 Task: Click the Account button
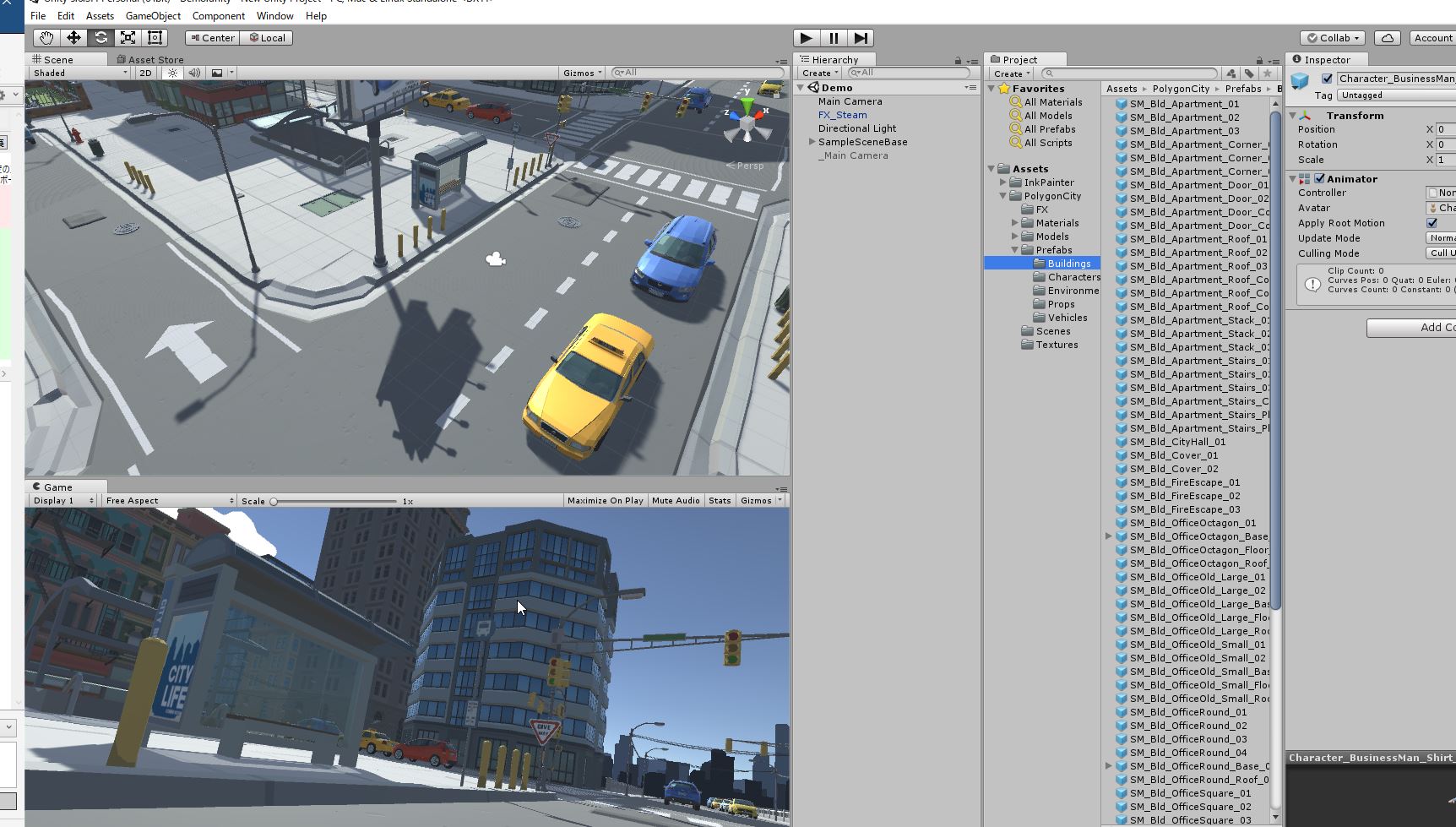1433,38
